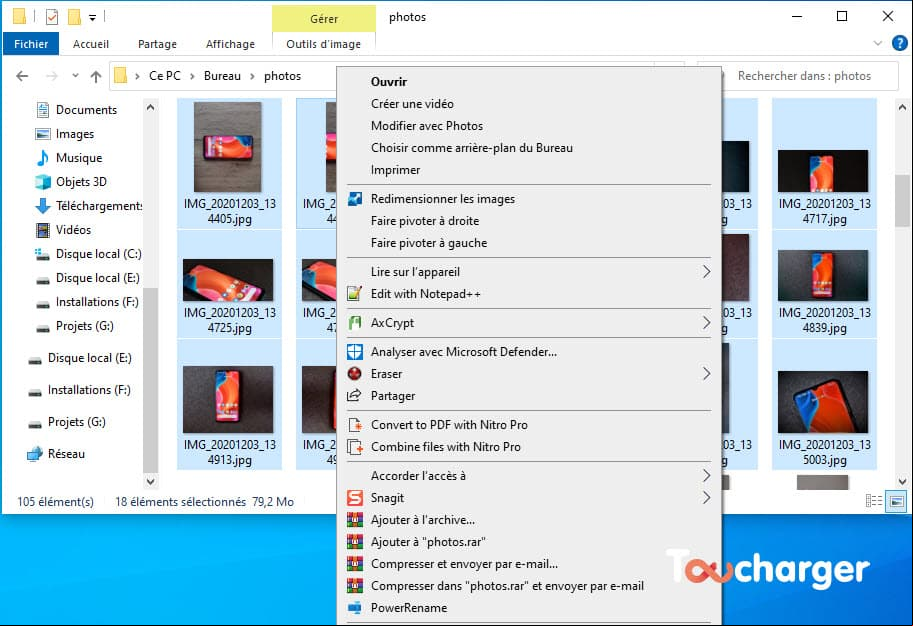
Task: Choose Créer une vidéo
Action: pyautogui.click(x=529, y=104)
